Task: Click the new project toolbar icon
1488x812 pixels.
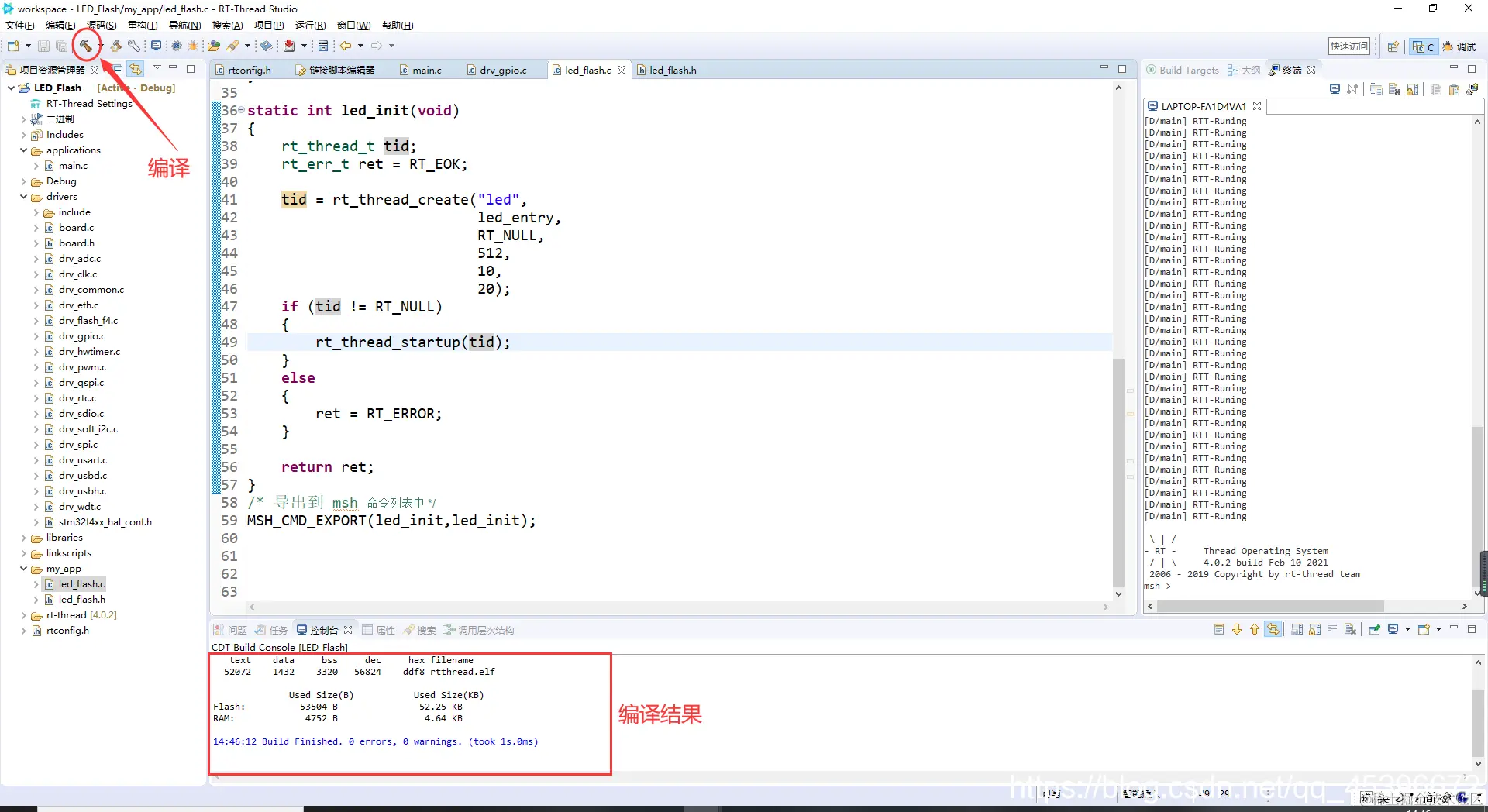Action: 13,46
